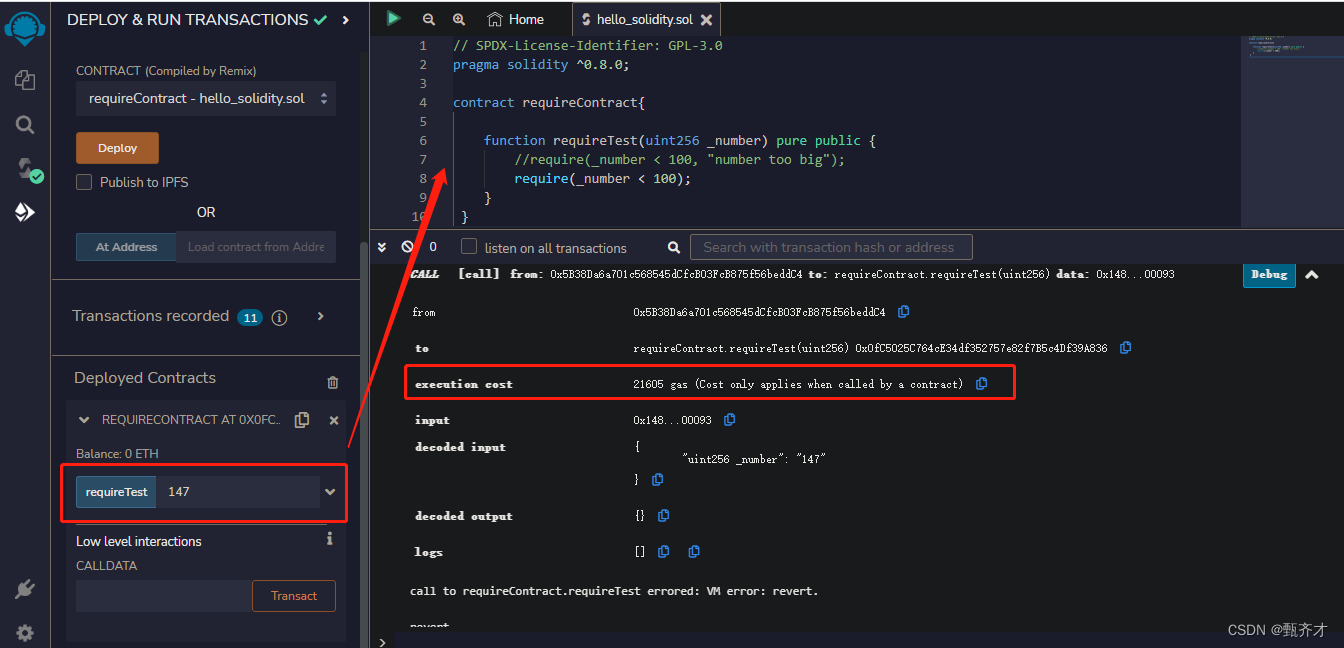Copy the logs value first icon
This screenshot has height=648, width=1344.
point(664,551)
